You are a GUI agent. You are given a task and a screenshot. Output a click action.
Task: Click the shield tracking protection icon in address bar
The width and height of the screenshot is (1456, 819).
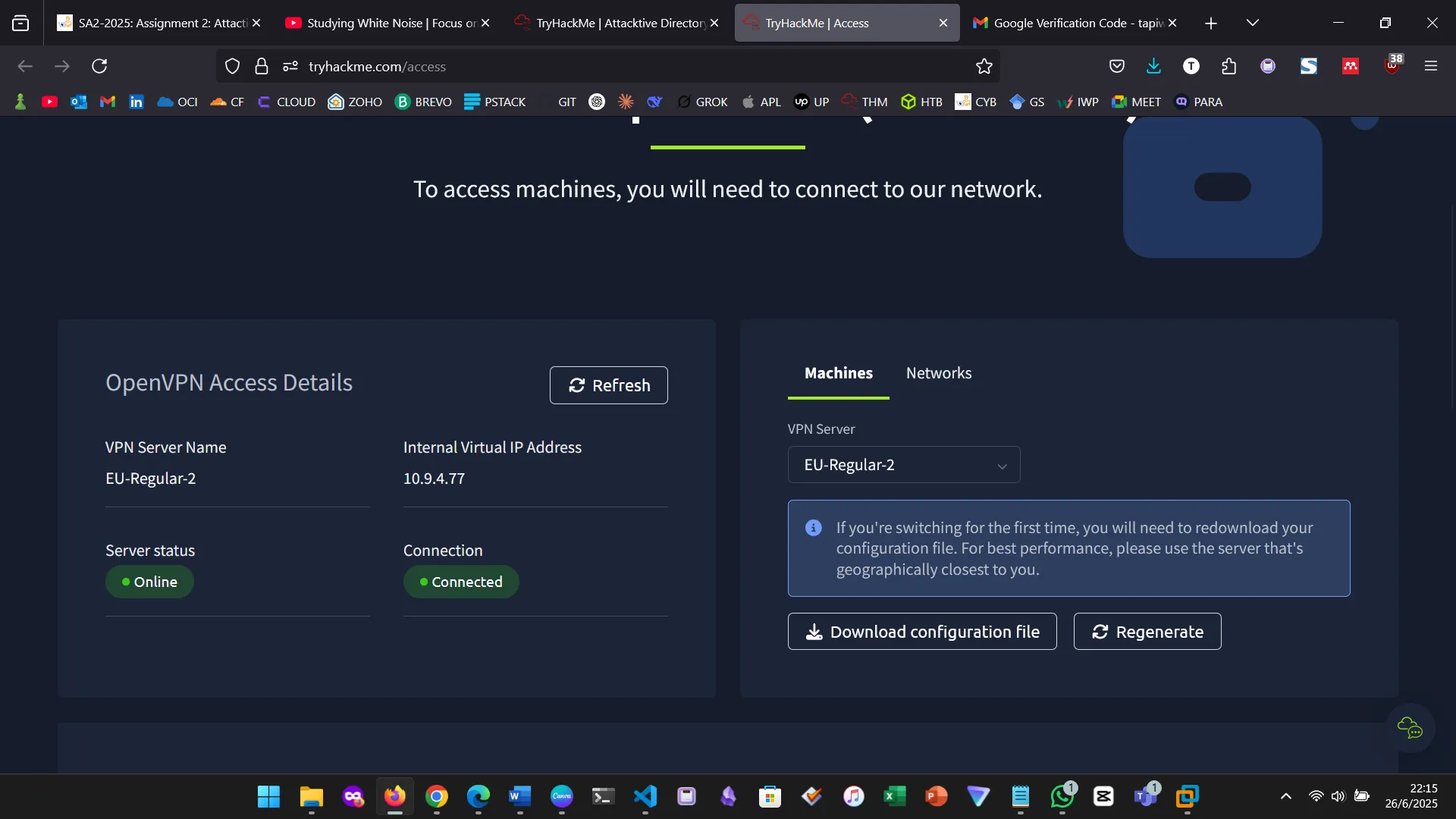pyautogui.click(x=232, y=66)
